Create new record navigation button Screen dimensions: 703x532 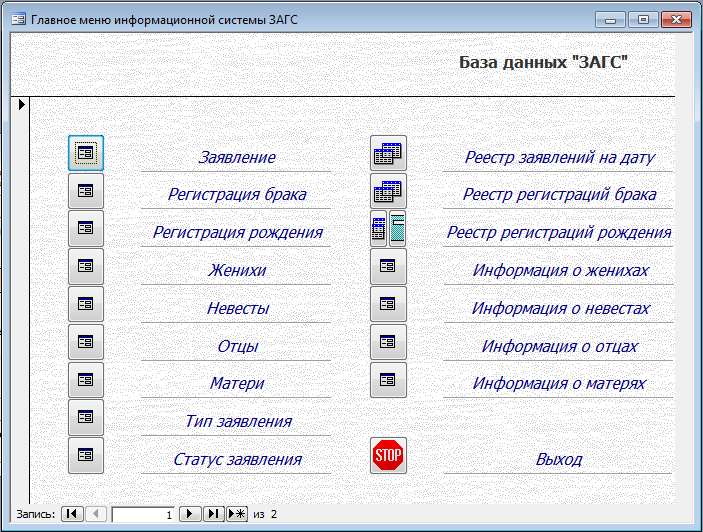(237, 514)
